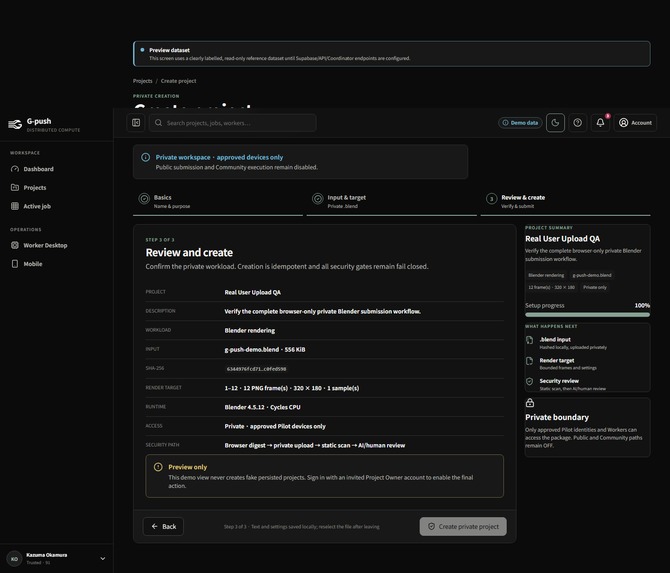Click the Blender rendering tag
Screen dimensions: 670x573
(546, 276)
